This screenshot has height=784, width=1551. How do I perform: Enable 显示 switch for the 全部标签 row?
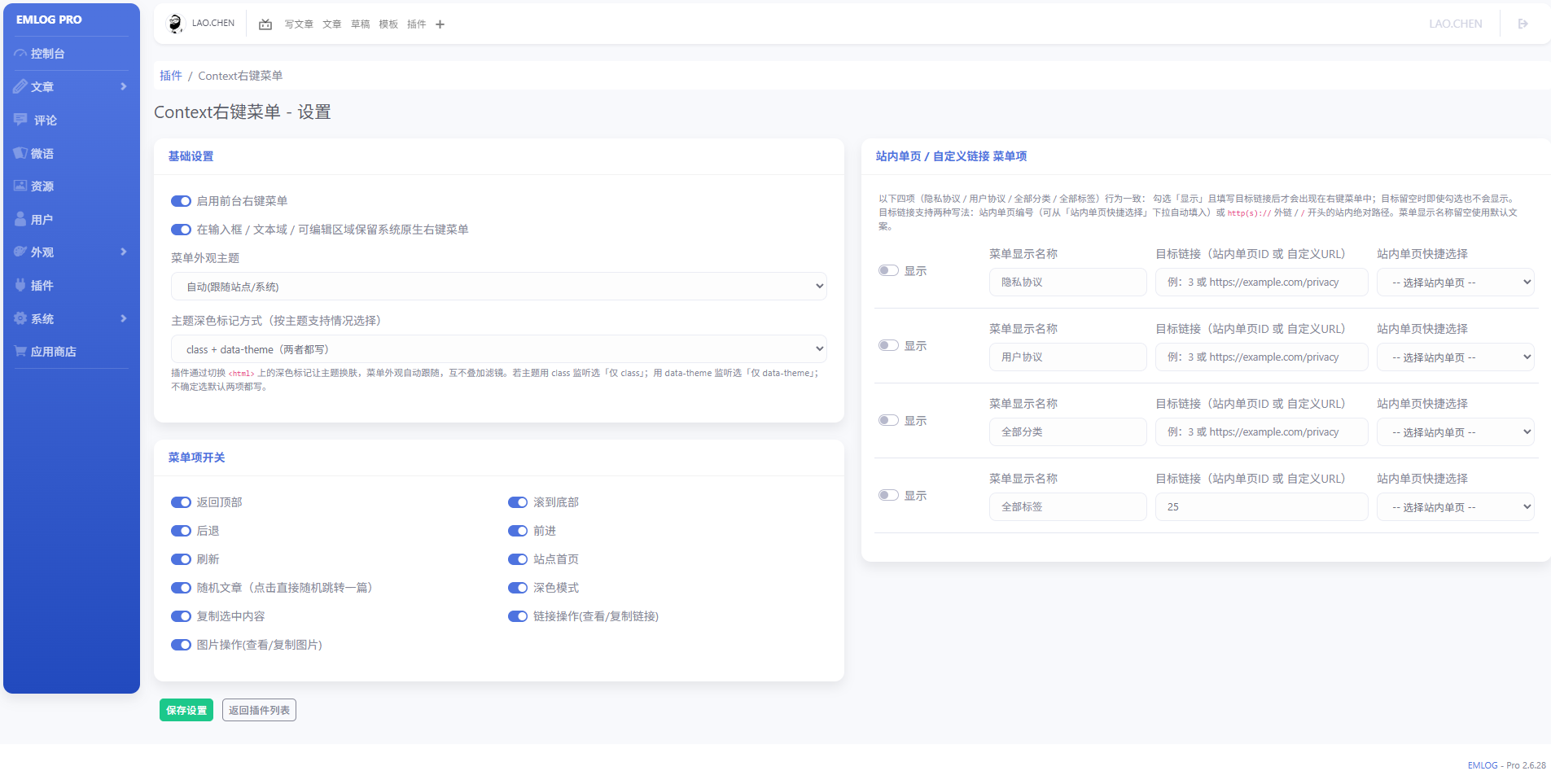(888, 495)
